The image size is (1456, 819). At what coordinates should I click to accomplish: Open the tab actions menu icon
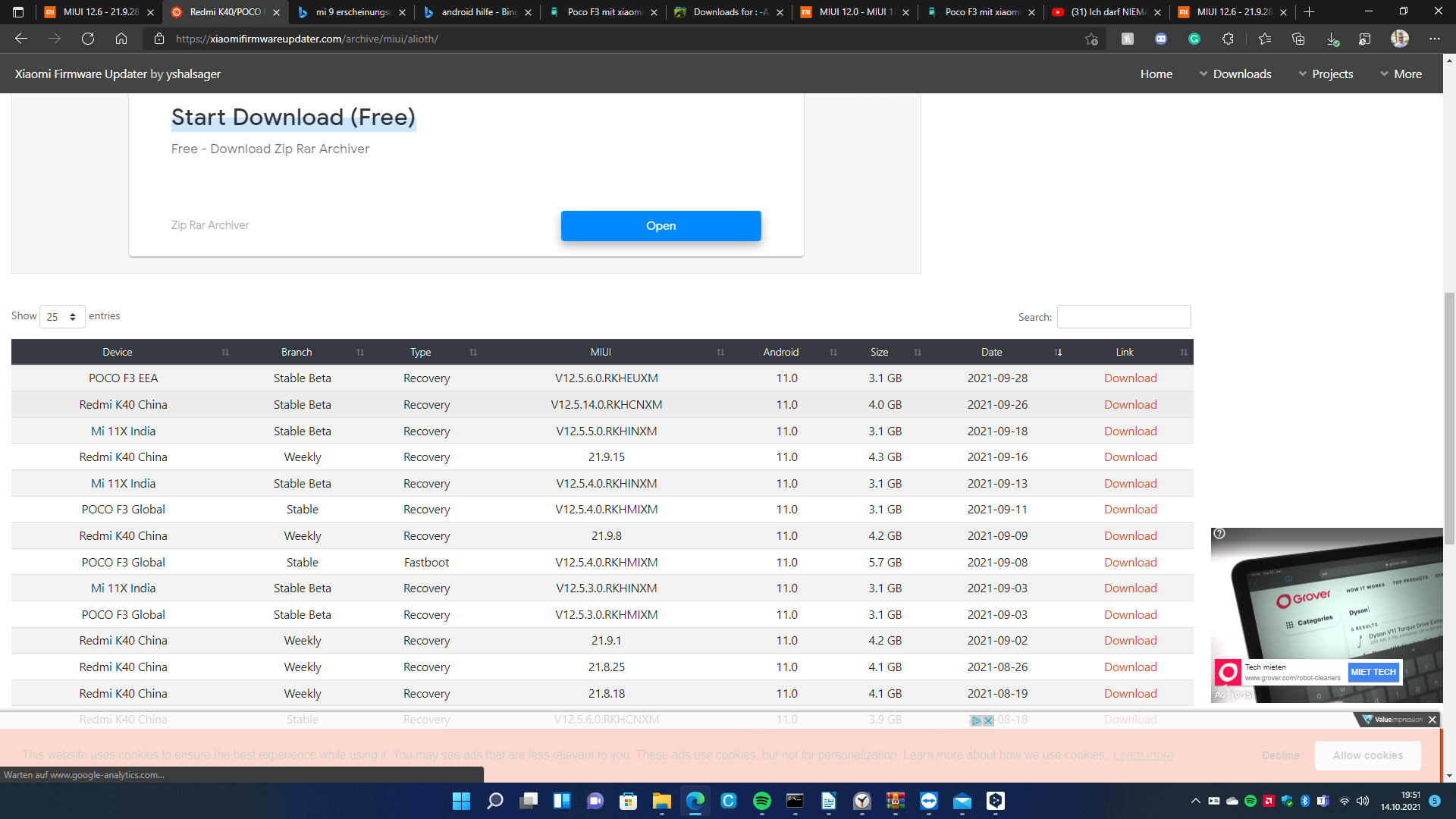pos(18,12)
